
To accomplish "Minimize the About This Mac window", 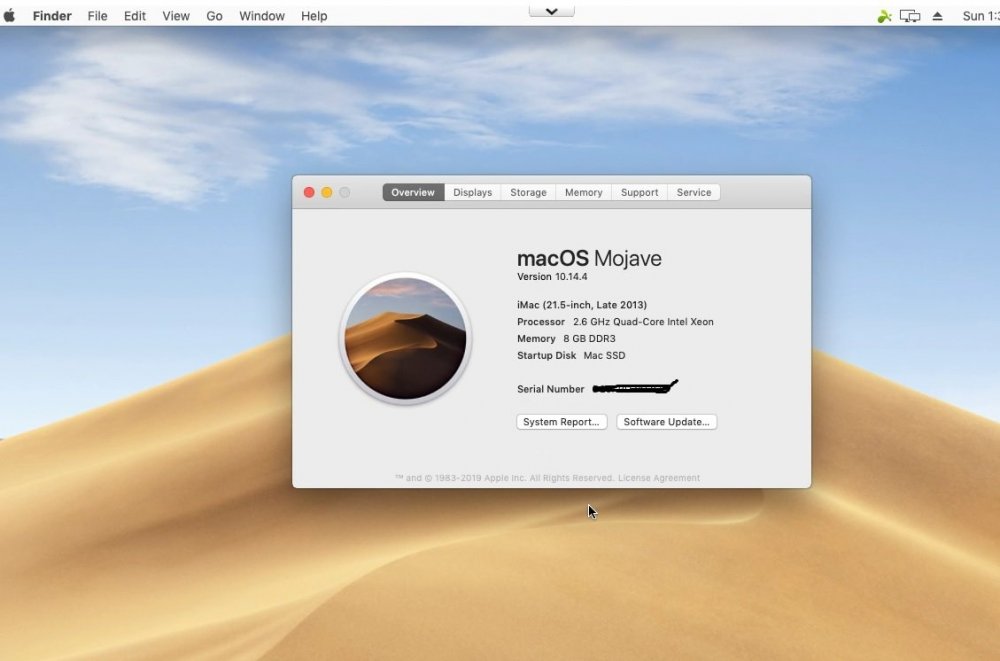I will tap(327, 192).
